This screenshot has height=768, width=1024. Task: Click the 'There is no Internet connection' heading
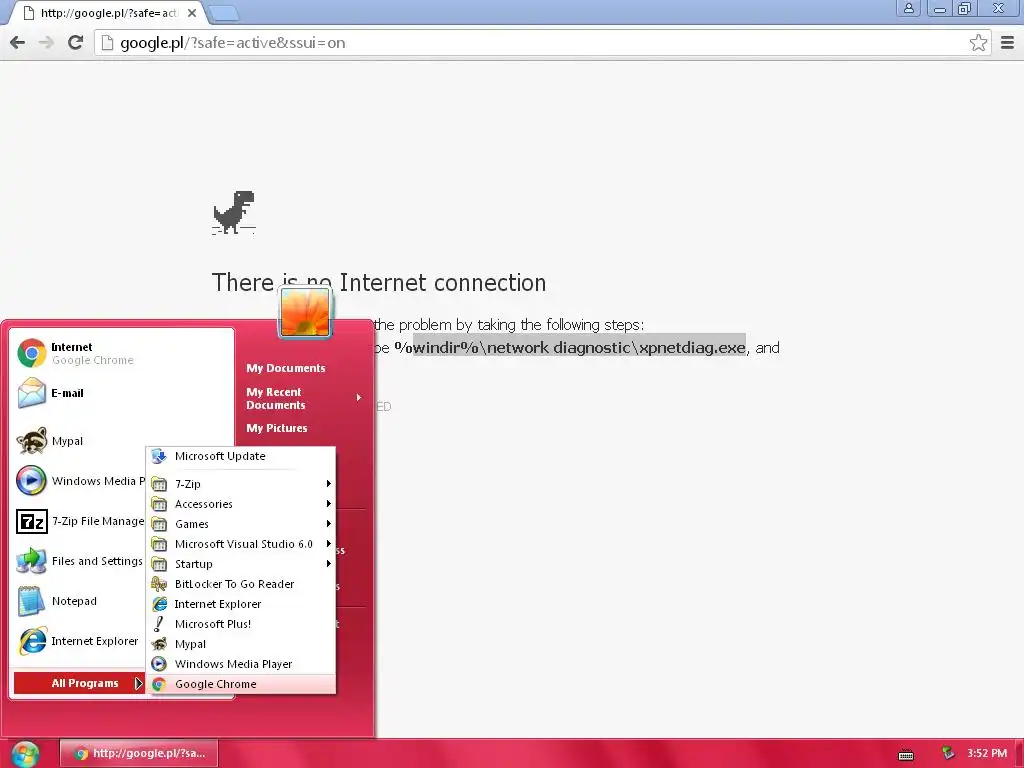(379, 283)
